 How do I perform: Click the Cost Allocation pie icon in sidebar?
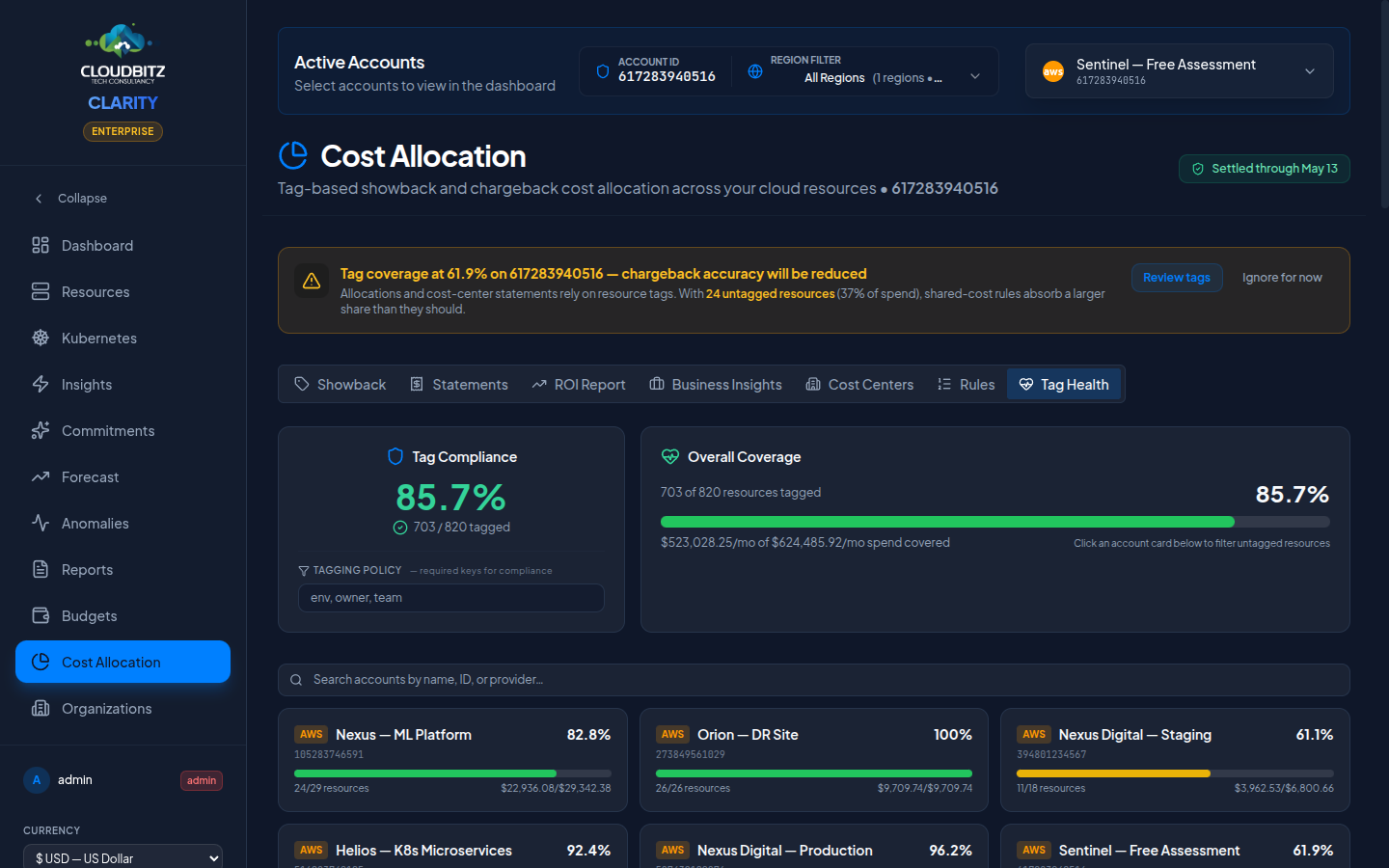41,662
